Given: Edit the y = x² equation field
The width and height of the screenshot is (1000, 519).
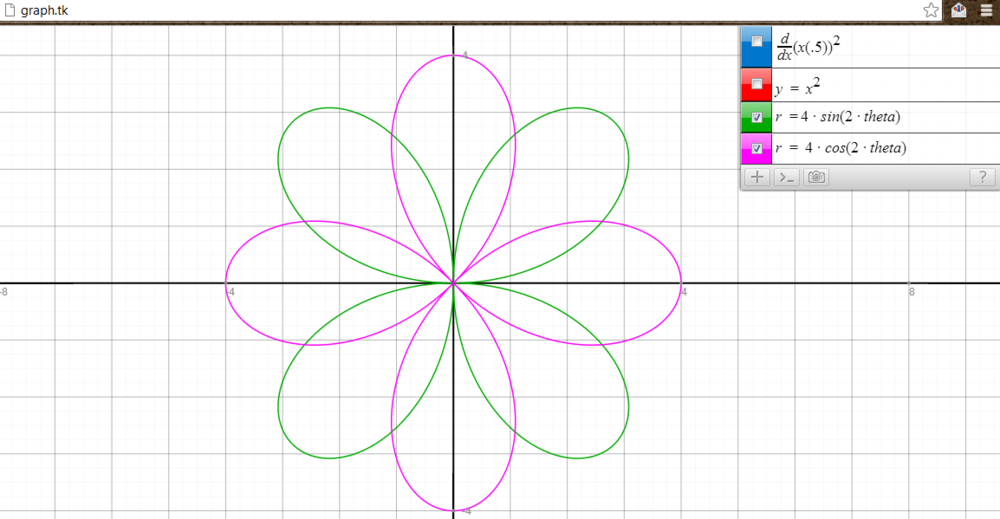Looking at the screenshot, I should (x=880, y=84).
